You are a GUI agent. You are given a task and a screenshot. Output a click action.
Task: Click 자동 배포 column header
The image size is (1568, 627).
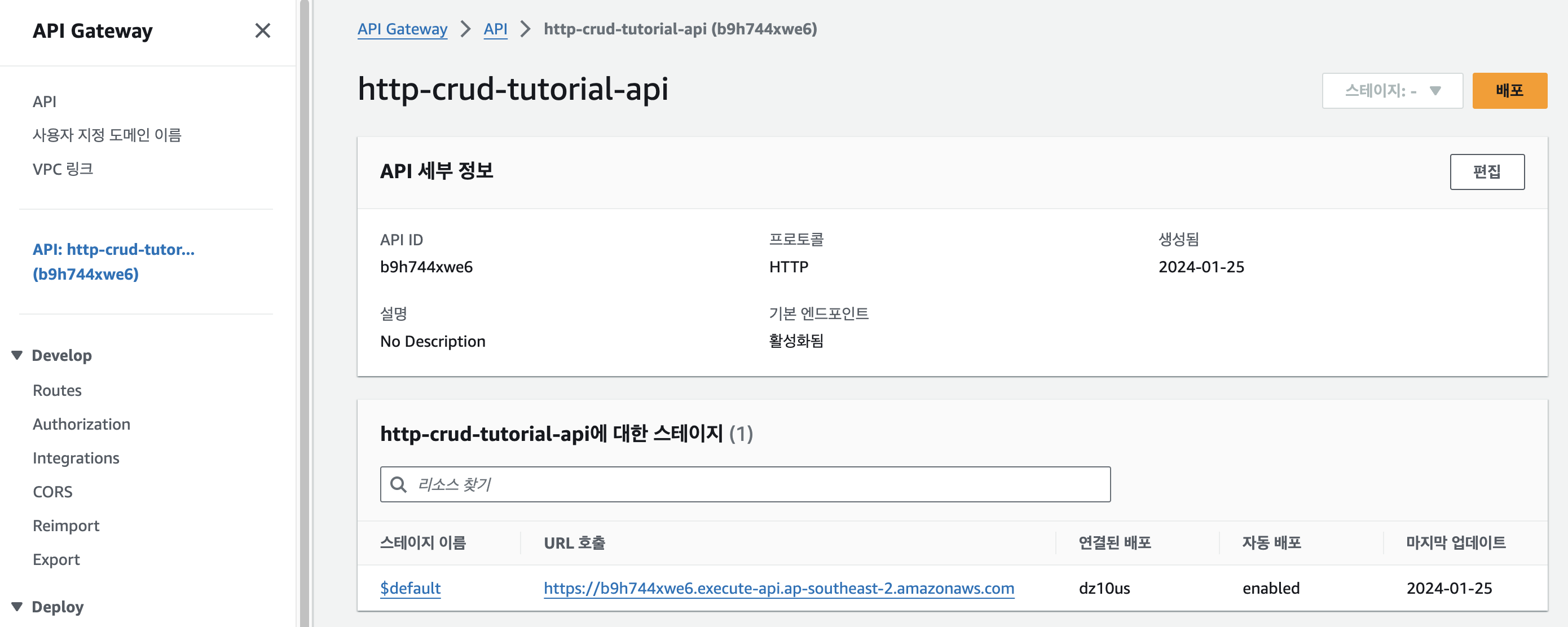[1271, 542]
